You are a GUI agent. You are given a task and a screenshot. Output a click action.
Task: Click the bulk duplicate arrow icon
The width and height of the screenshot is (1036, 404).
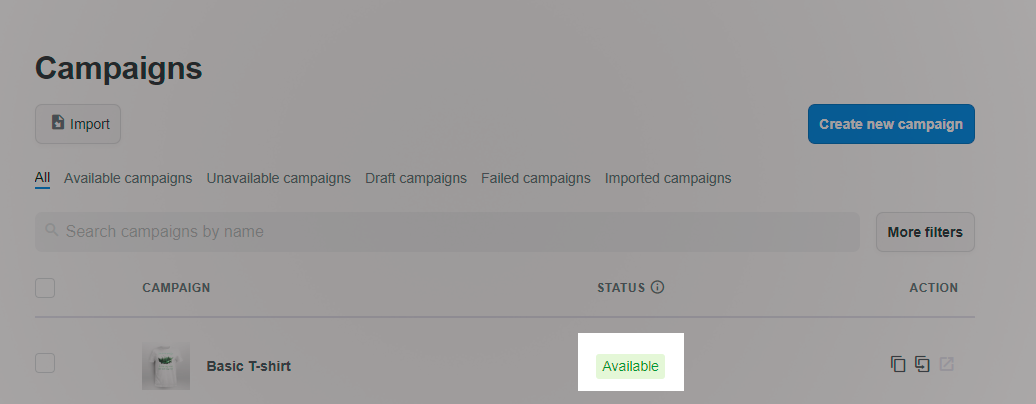pos(922,364)
